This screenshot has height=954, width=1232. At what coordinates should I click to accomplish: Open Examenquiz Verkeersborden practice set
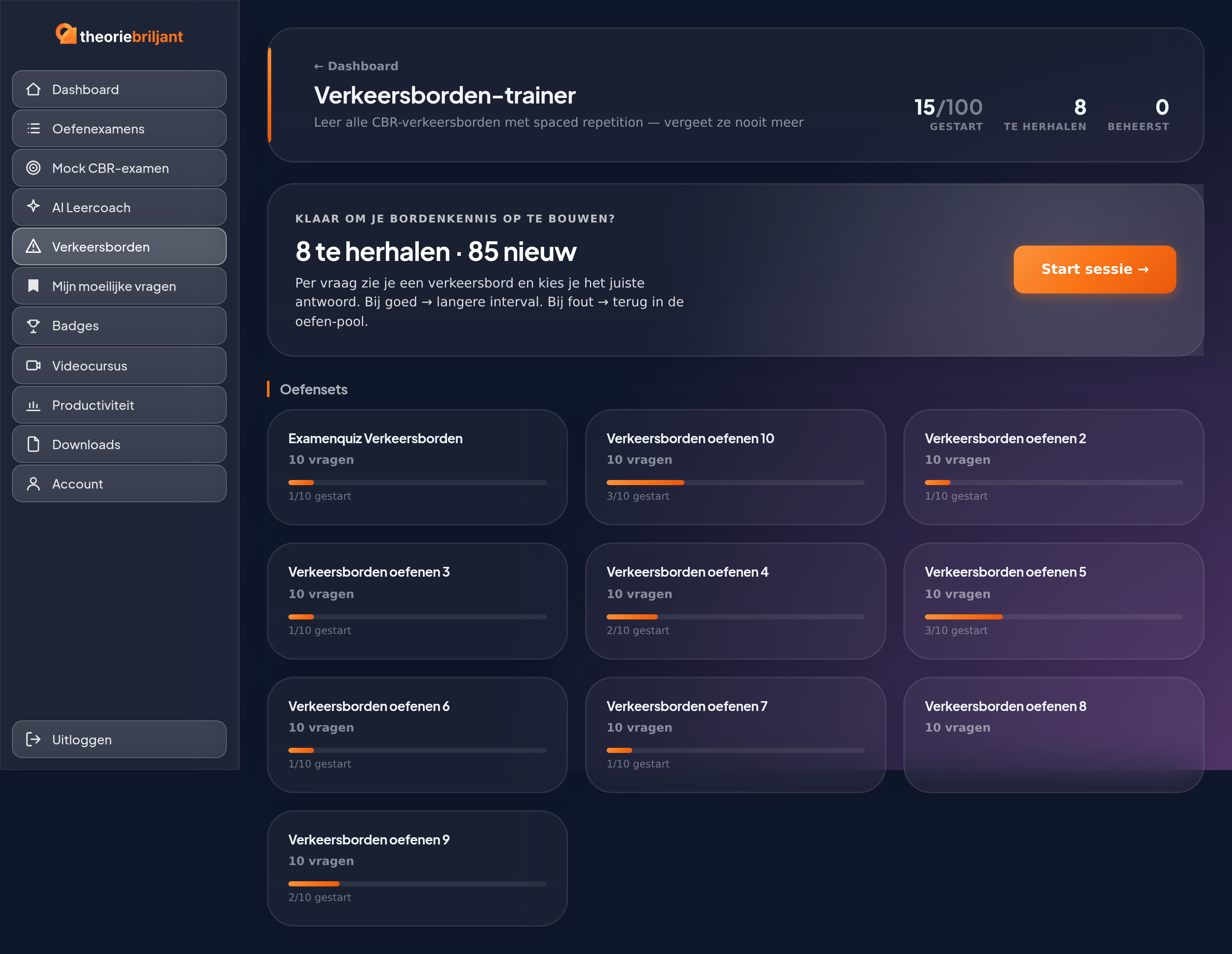(x=417, y=467)
